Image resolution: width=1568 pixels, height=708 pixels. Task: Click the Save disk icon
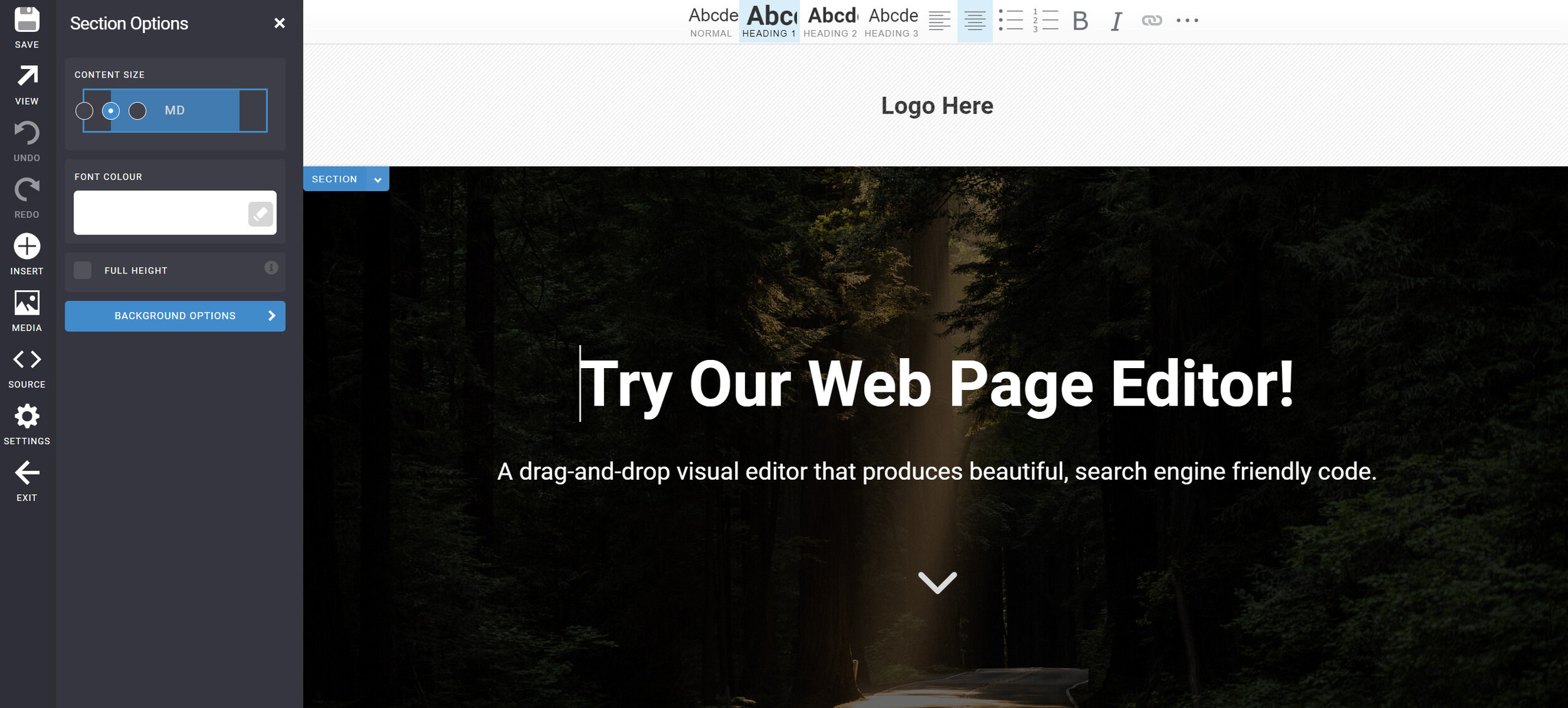click(x=26, y=20)
